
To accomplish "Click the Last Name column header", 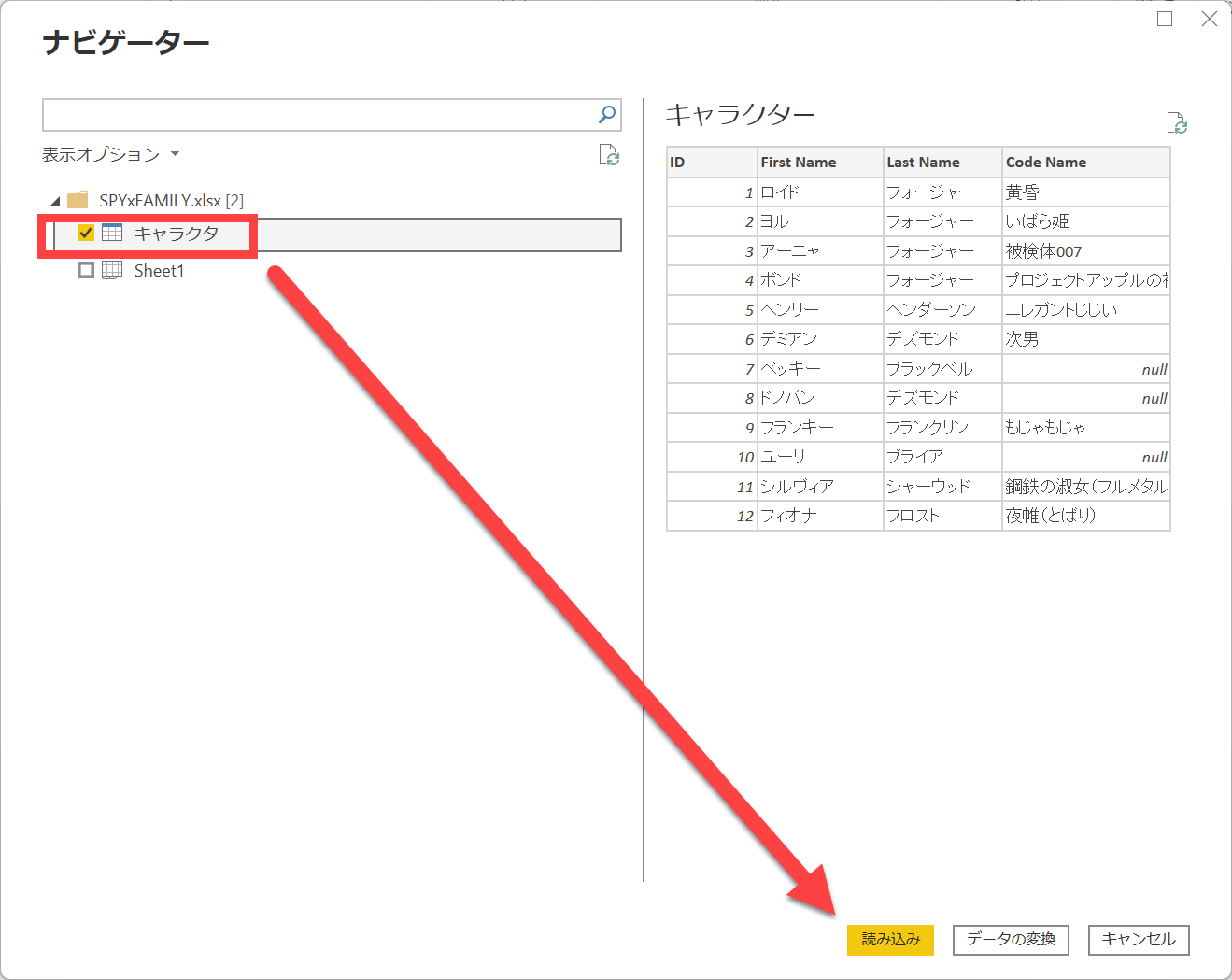I will (x=942, y=163).
